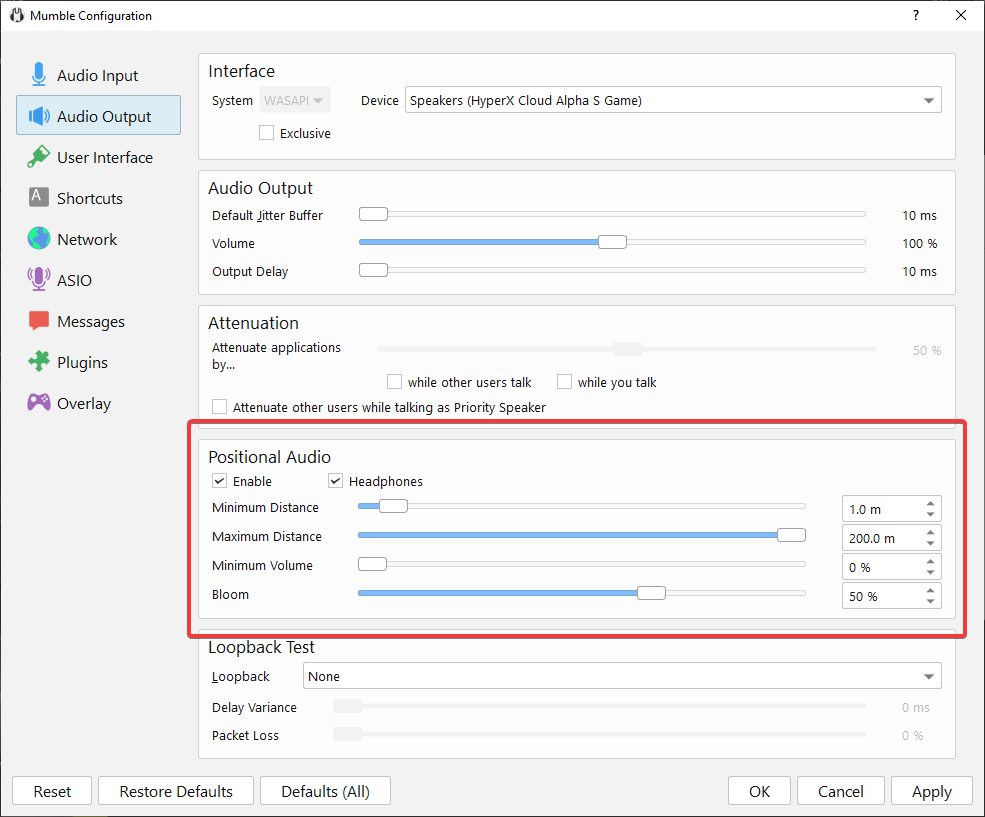Click the Network globe icon
Viewport: 985px width, 817px height.
point(38,239)
